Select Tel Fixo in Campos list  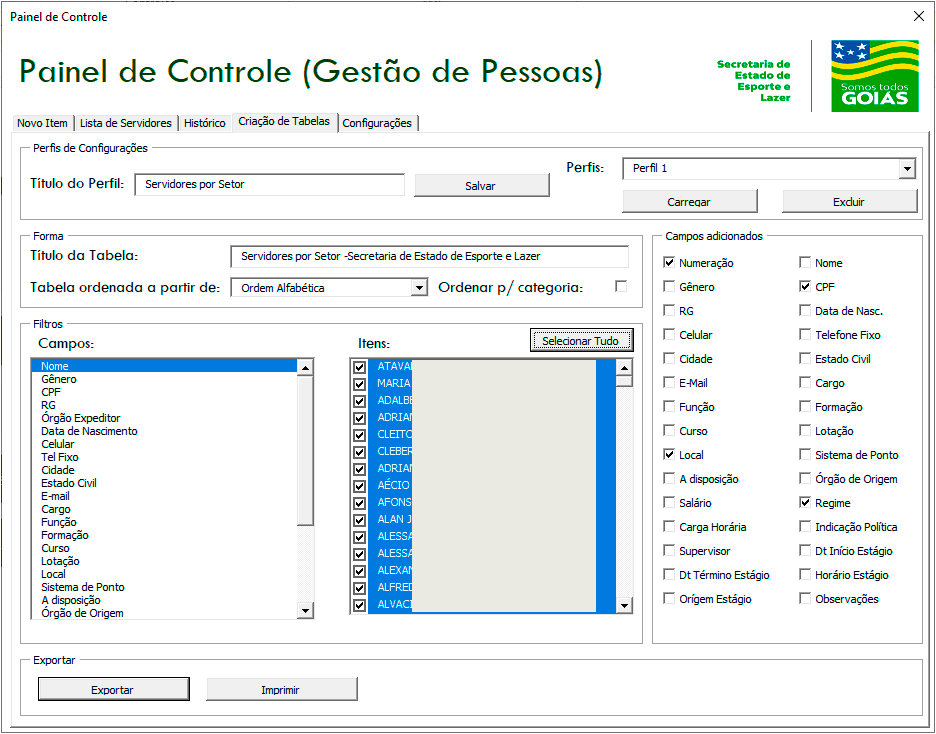(x=164, y=457)
